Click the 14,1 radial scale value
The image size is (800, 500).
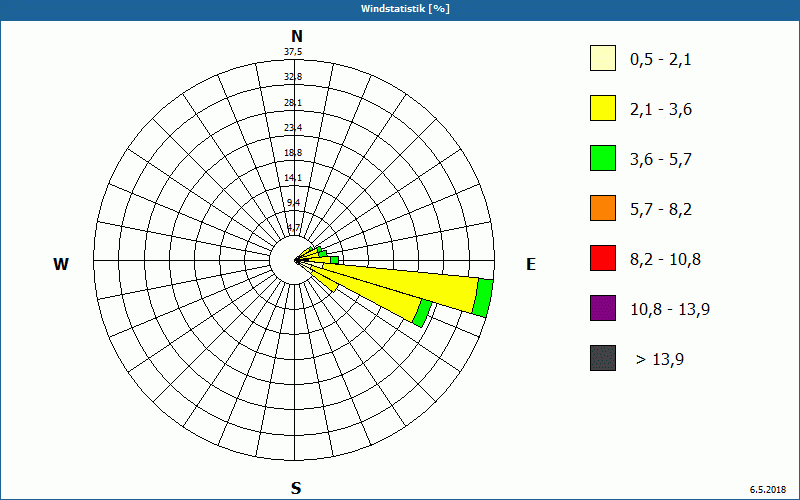293,178
